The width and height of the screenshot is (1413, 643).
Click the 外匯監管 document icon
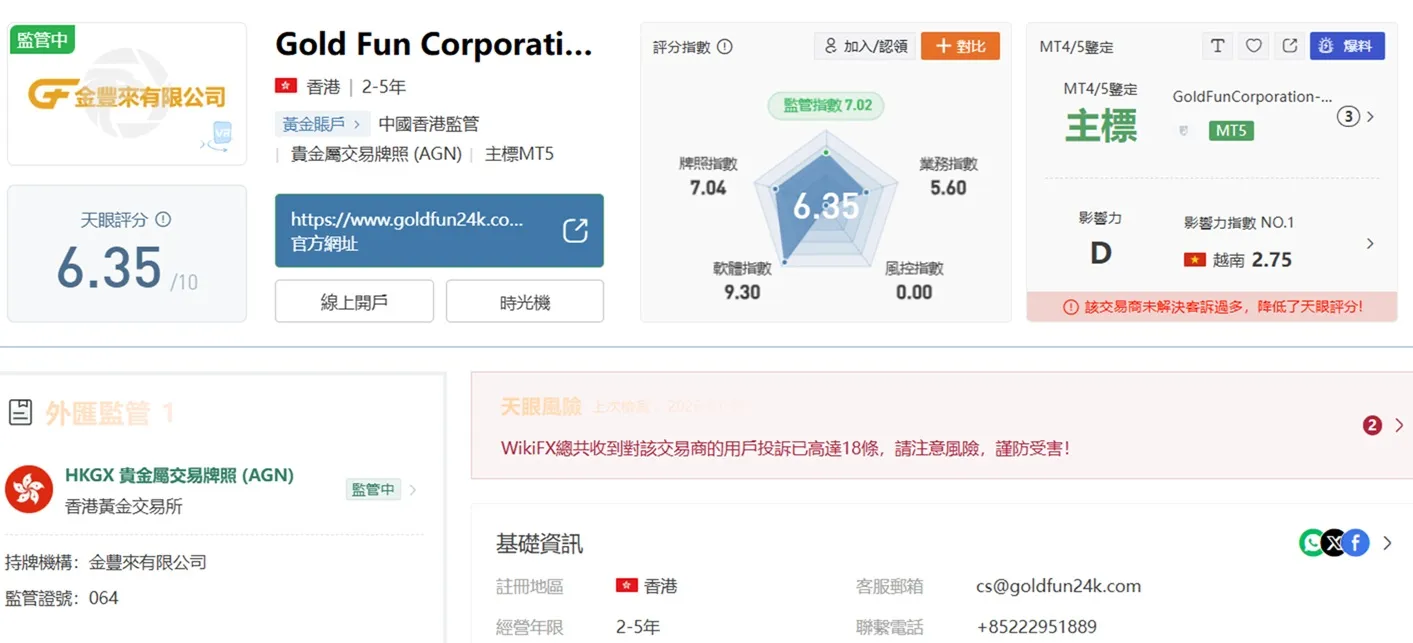coord(19,412)
